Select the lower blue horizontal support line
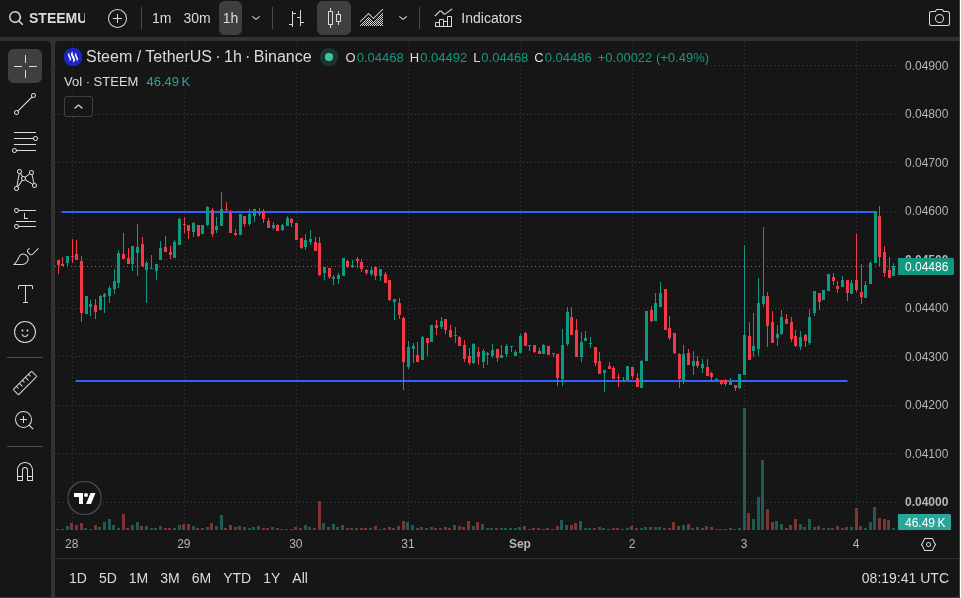The width and height of the screenshot is (961, 598). (x=462, y=381)
